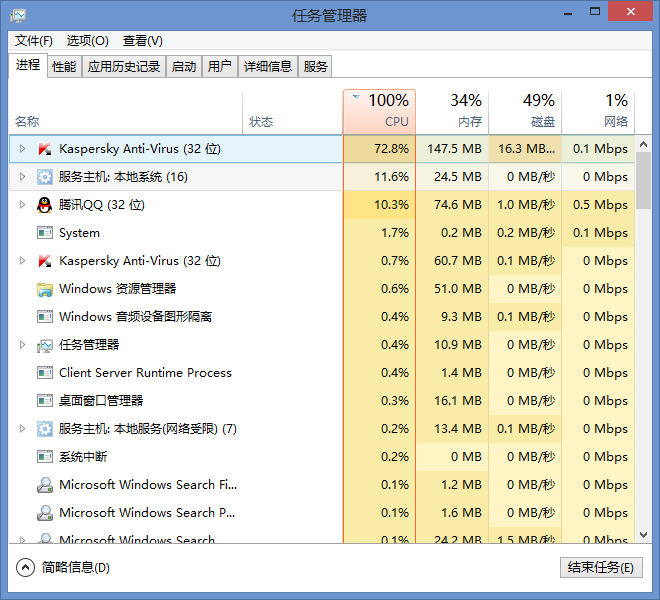Viewport: 660px width, 600px height.
Task: Click the gear icon of 服务主机: 本地系统 (16)
Action: click(45, 177)
